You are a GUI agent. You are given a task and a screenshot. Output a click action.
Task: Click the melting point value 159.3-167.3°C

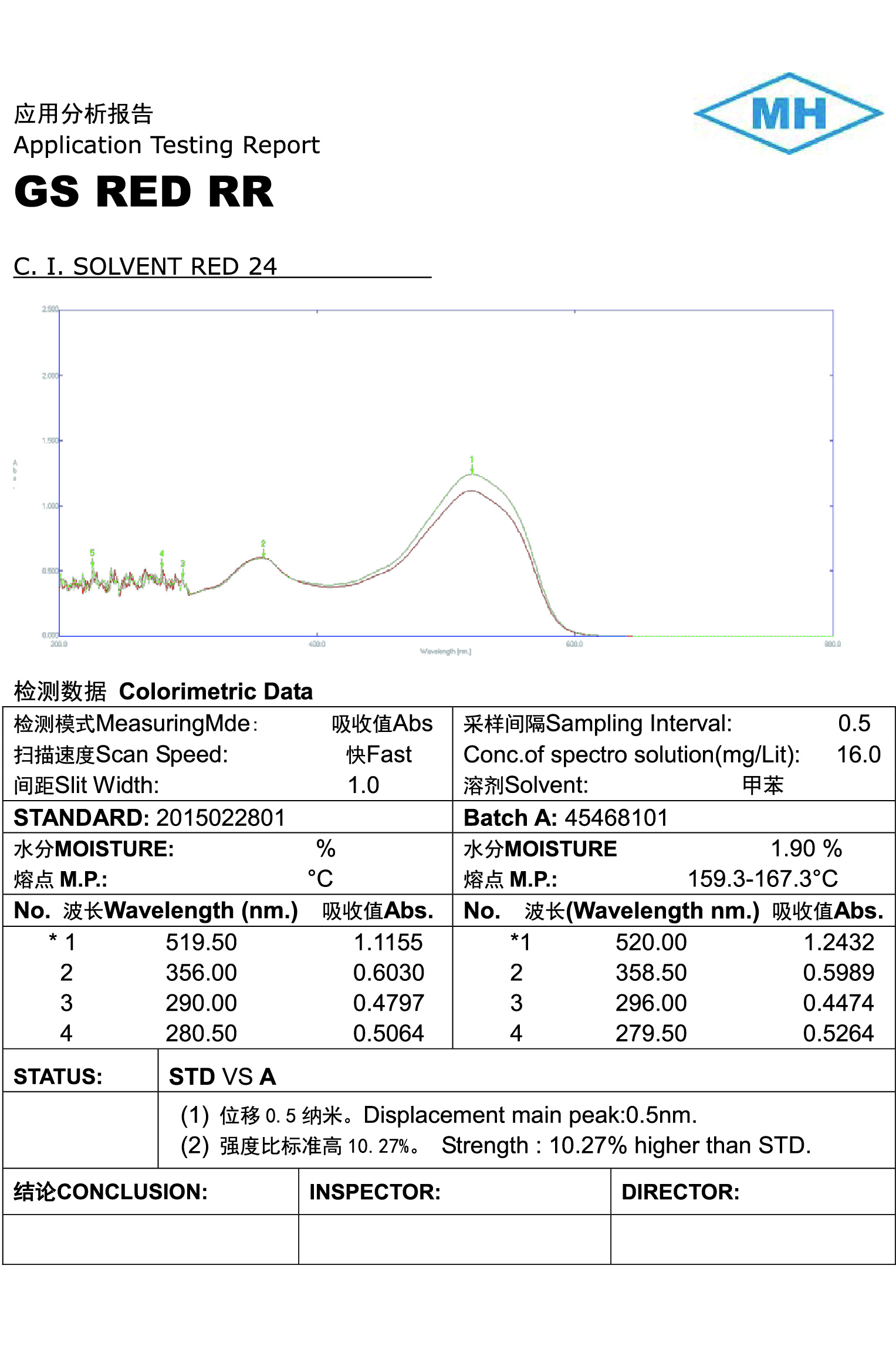(x=762, y=879)
